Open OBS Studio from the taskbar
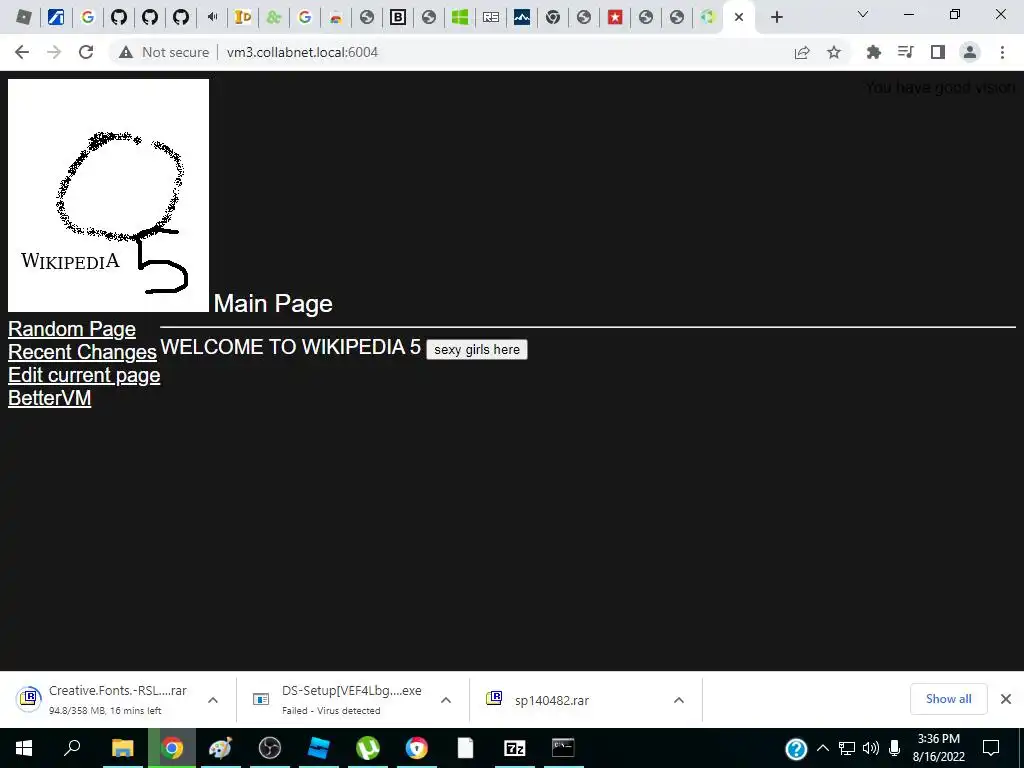The image size is (1024, 768). [270, 748]
